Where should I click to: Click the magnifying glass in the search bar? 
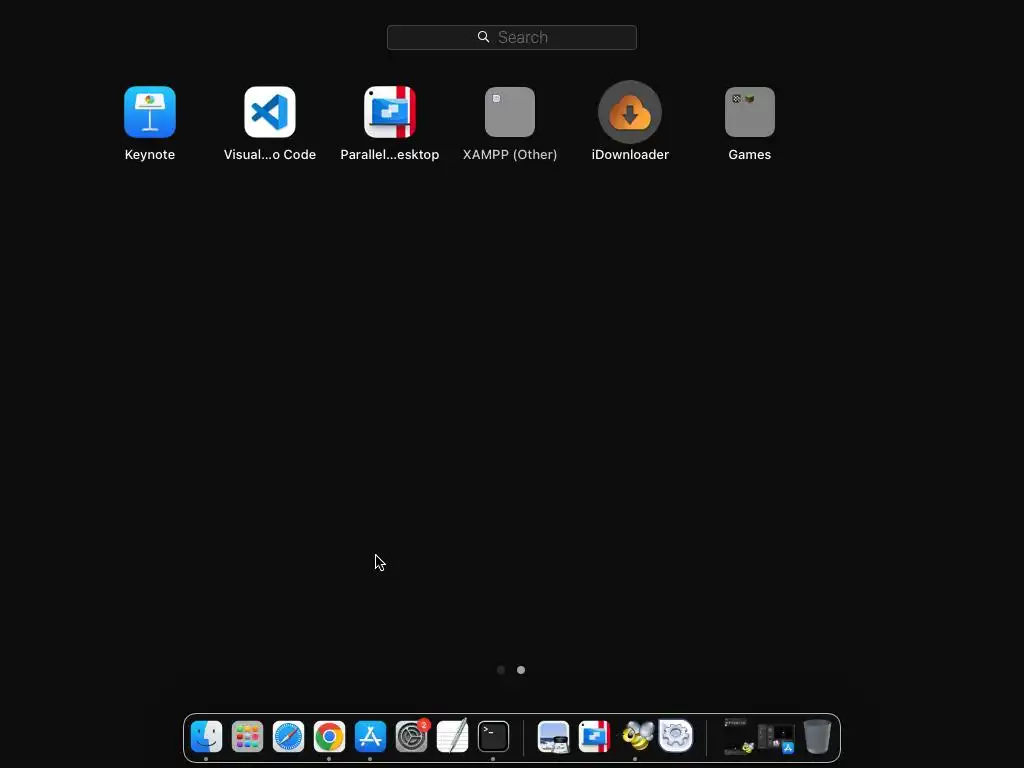click(483, 37)
